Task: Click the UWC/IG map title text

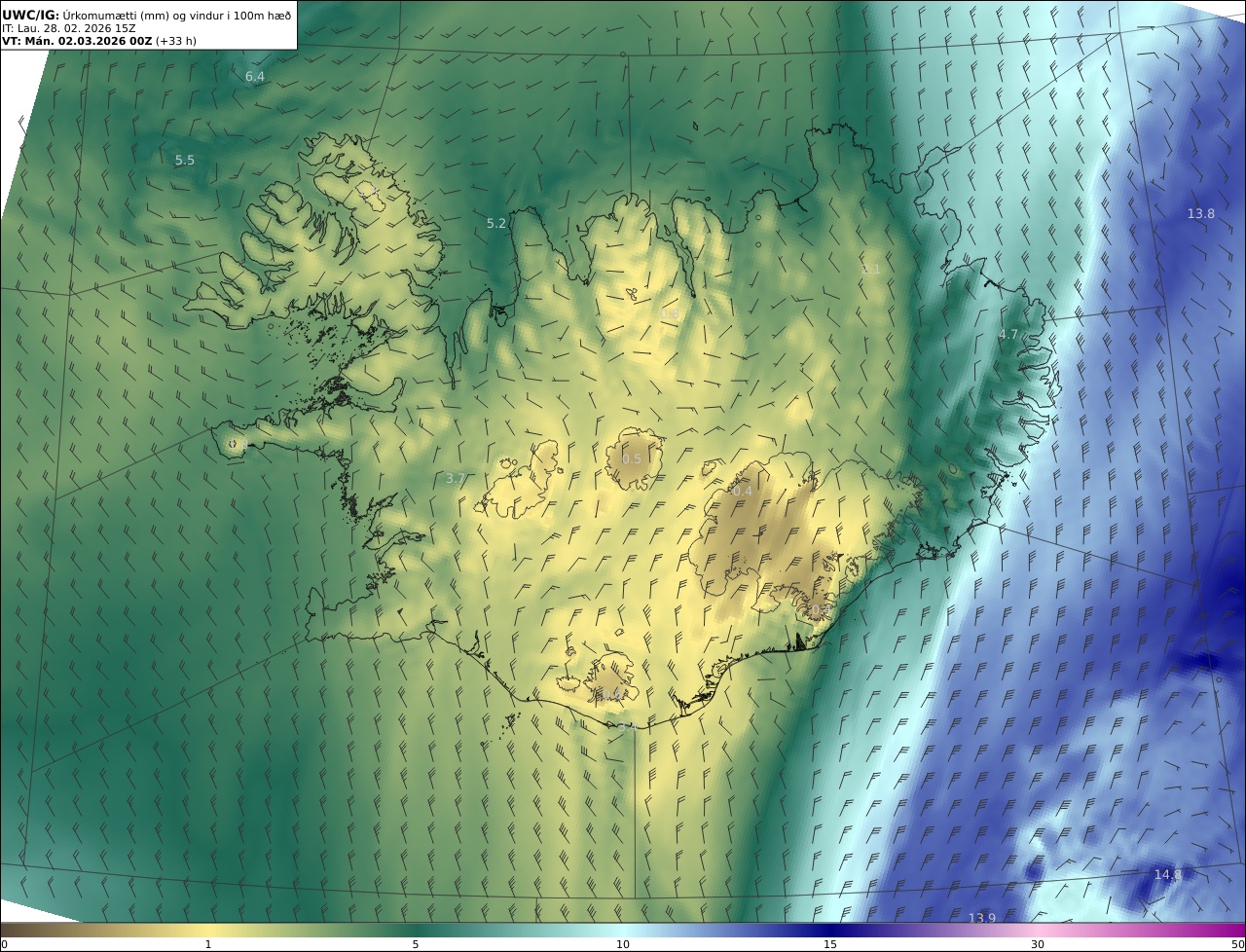Action: point(146,15)
